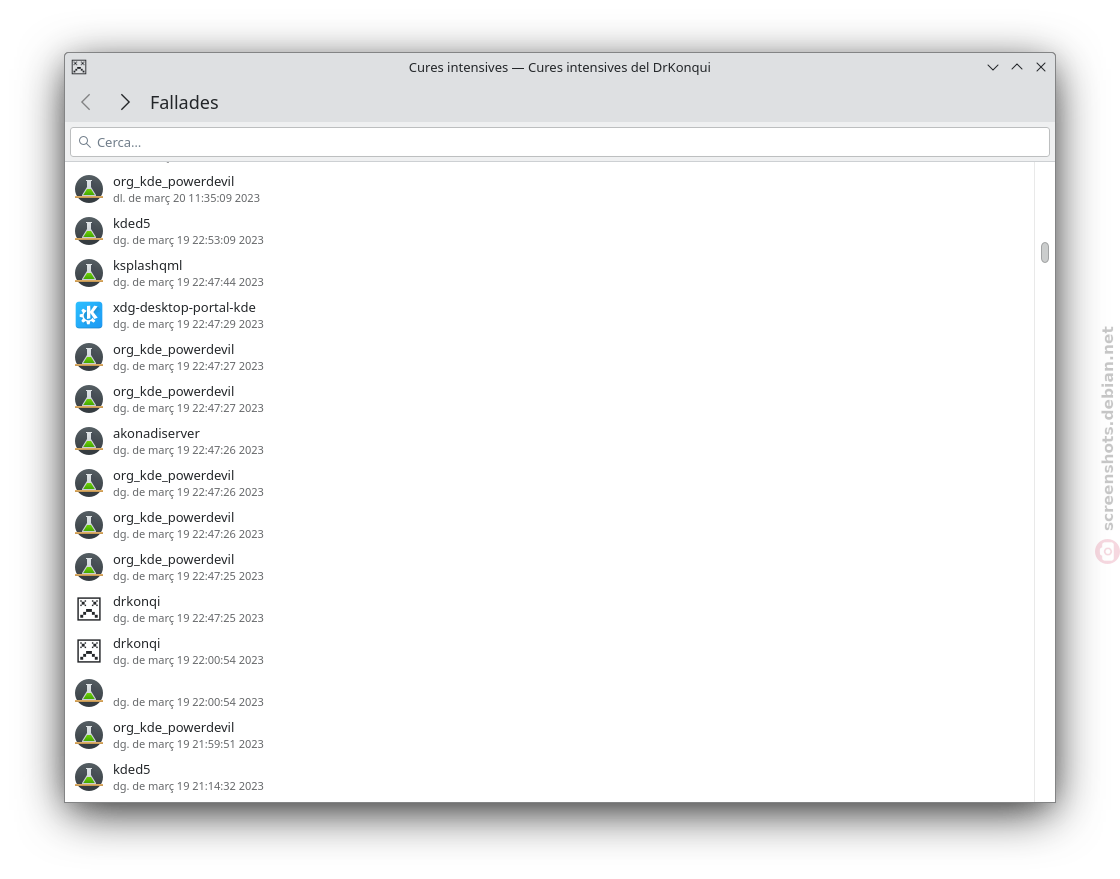Close the Cures intensives window
Viewport: 1120px width, 879px height.
(x=1041, y=67)
